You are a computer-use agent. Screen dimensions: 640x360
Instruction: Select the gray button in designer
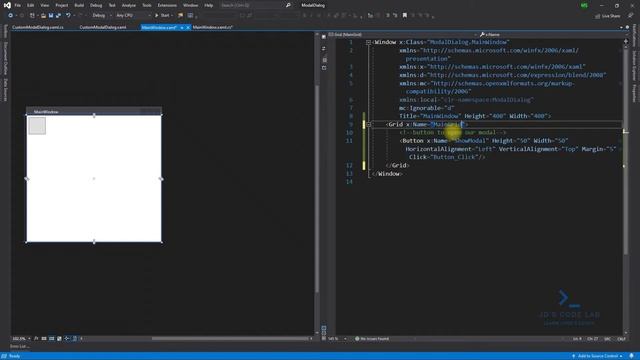tap(37, 126)
